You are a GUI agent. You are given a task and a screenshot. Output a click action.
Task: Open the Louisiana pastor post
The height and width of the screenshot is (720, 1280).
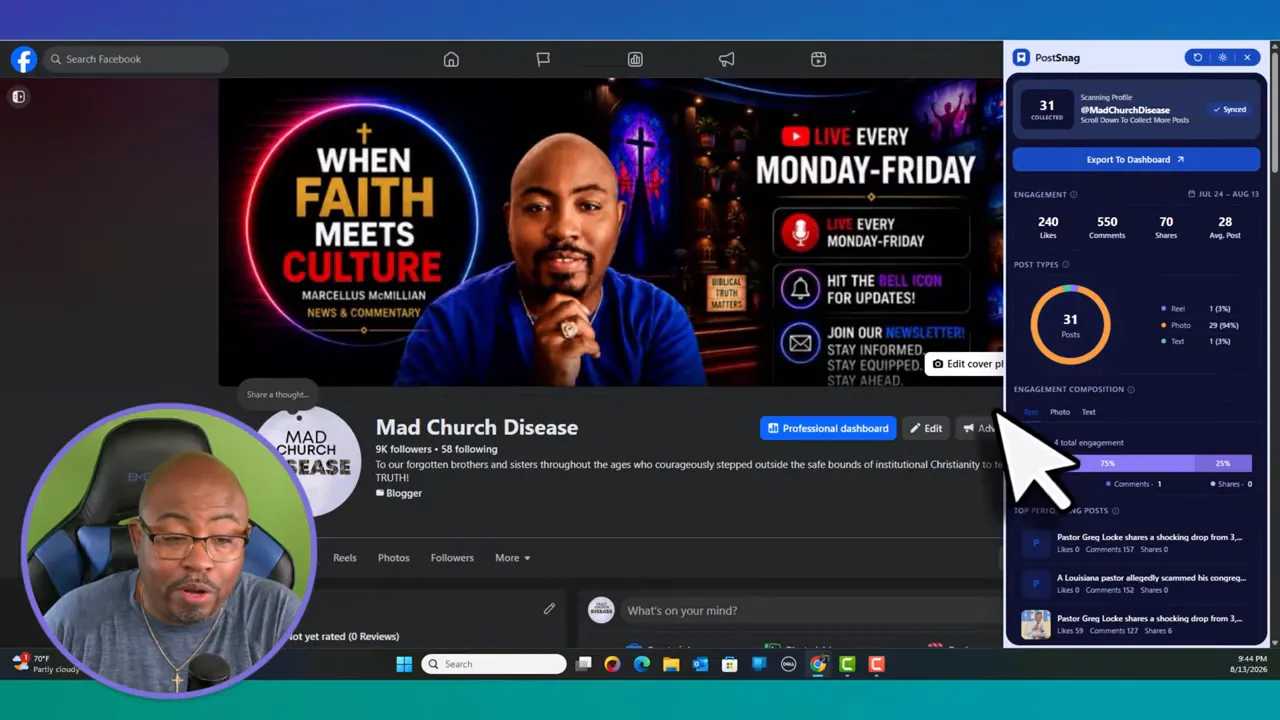(x=1136, y=584)
